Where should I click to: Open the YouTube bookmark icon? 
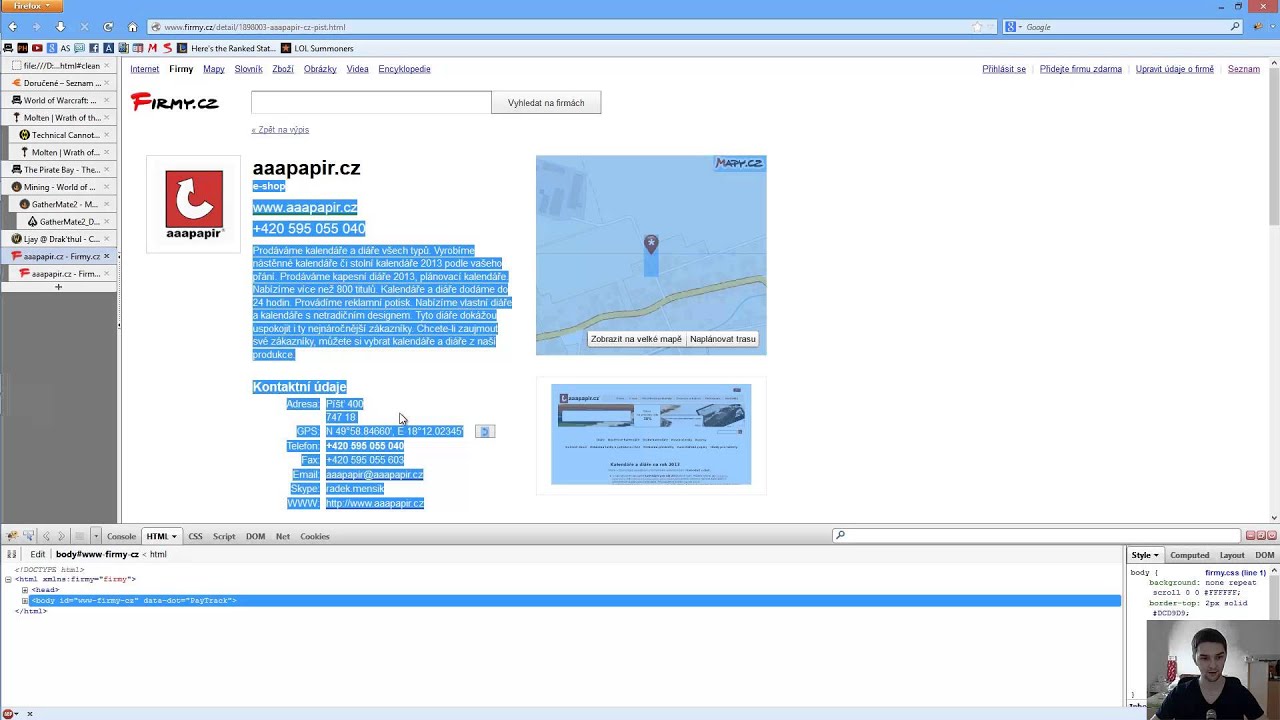tap(37, 48)
